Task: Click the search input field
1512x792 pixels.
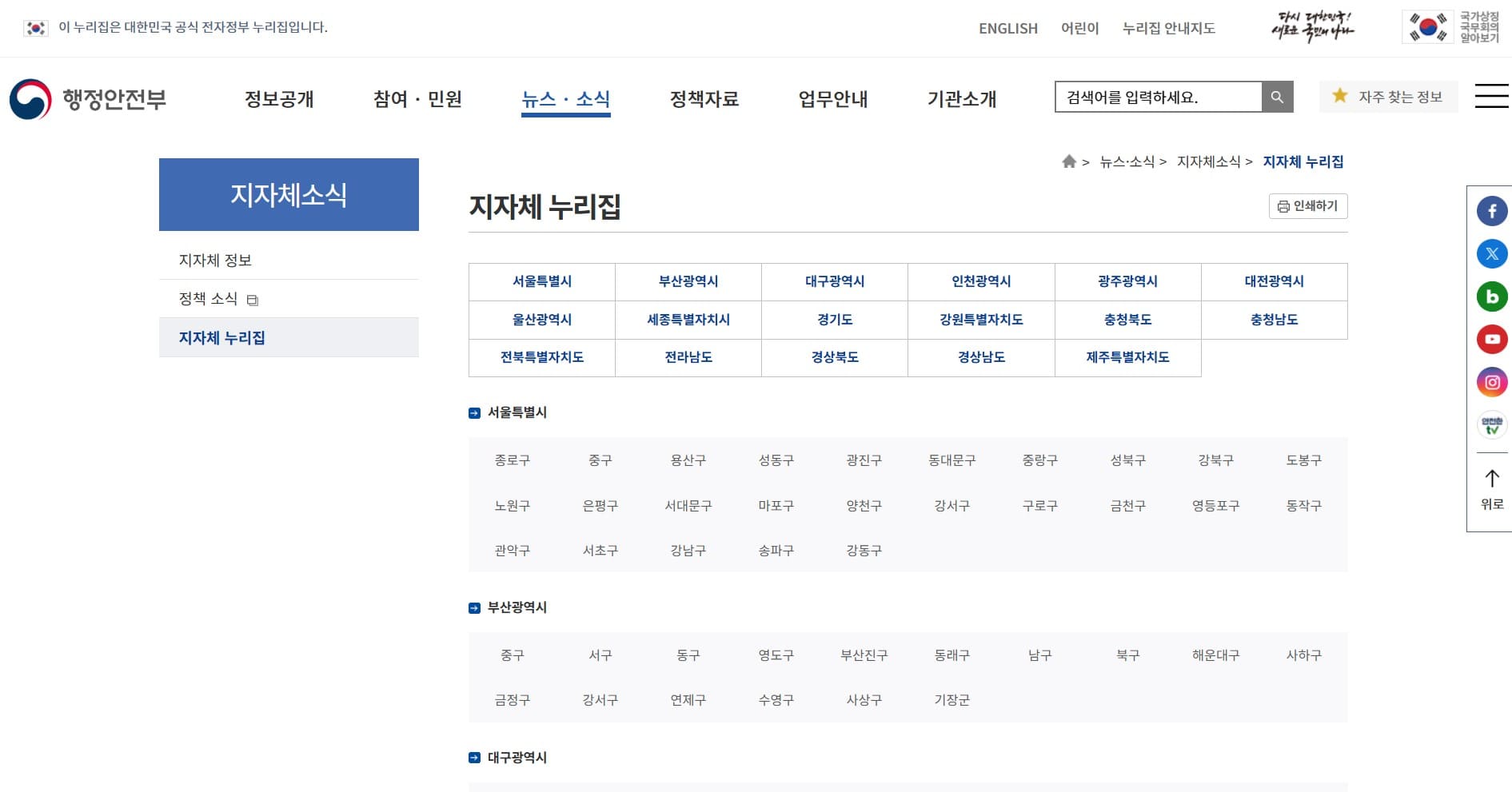Action: (1159, 97)
